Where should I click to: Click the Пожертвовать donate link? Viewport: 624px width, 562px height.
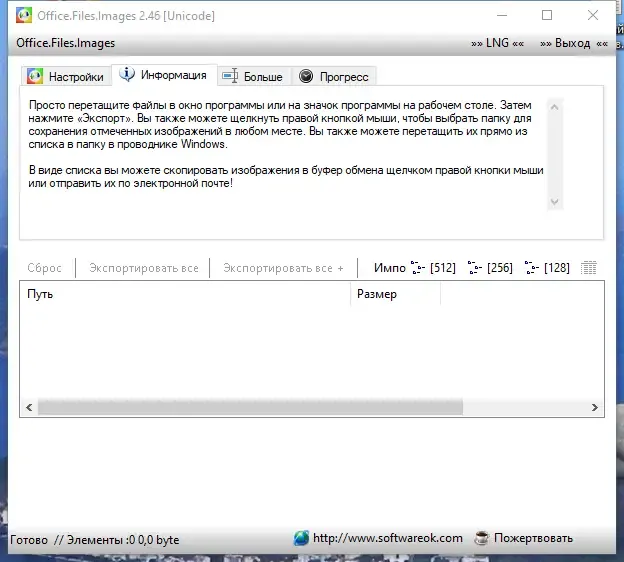click(533, 538)
